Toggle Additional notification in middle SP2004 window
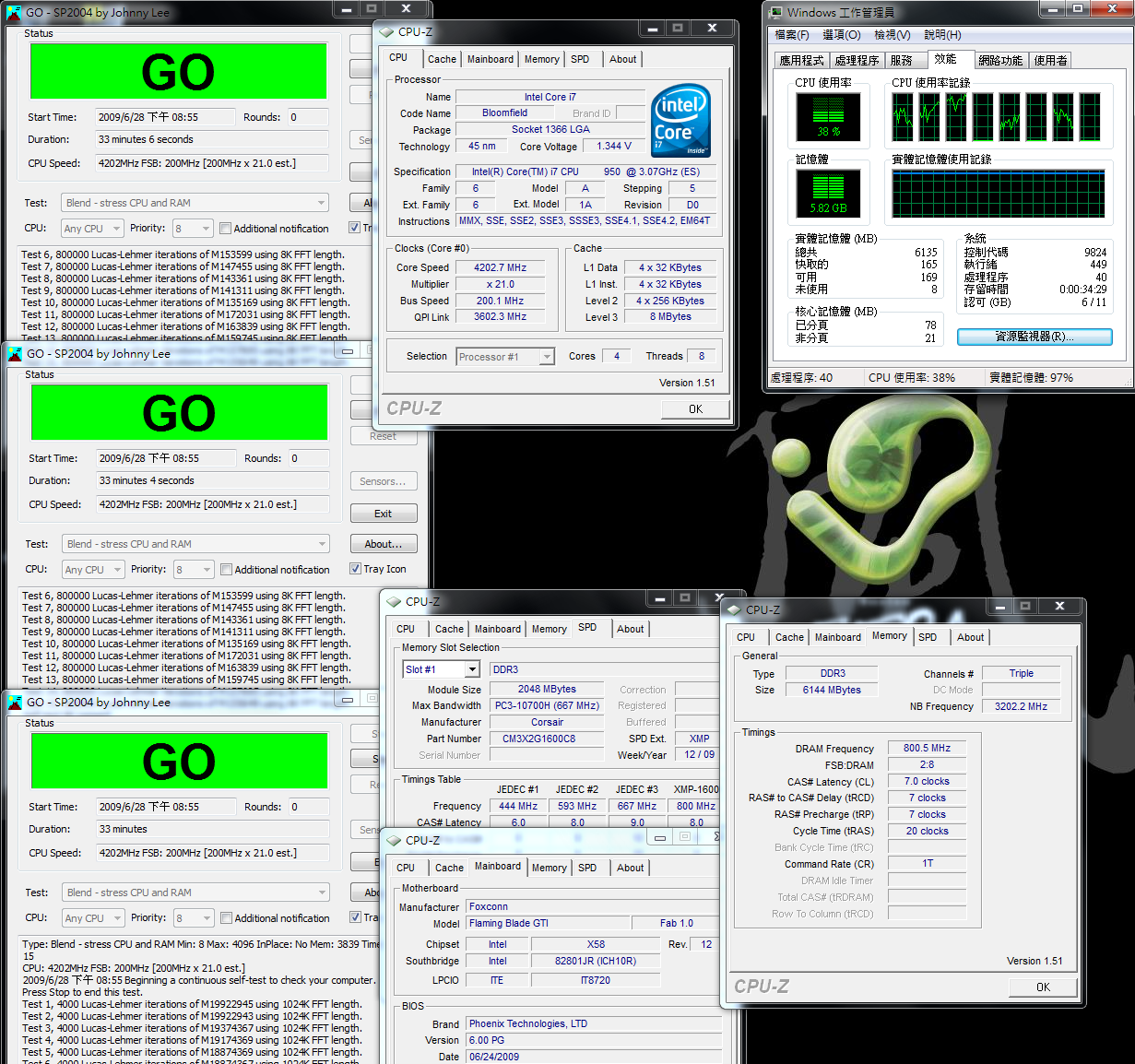The width and height of the screenshot is (1135, 1064). pyautogui.click(x=226, y=570)
